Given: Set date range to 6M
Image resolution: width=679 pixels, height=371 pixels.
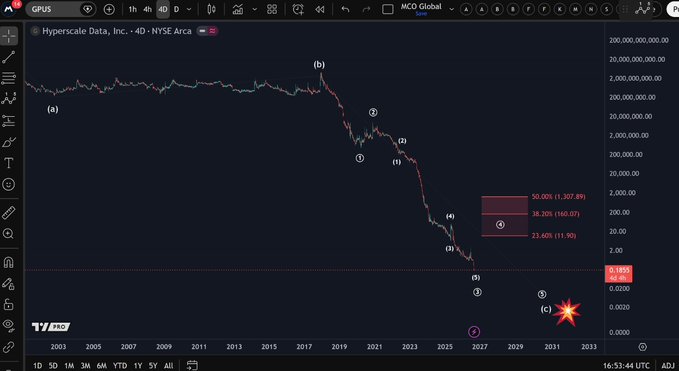Looking at the screenshot, I should pyautogui.click(x=101, y=366).
